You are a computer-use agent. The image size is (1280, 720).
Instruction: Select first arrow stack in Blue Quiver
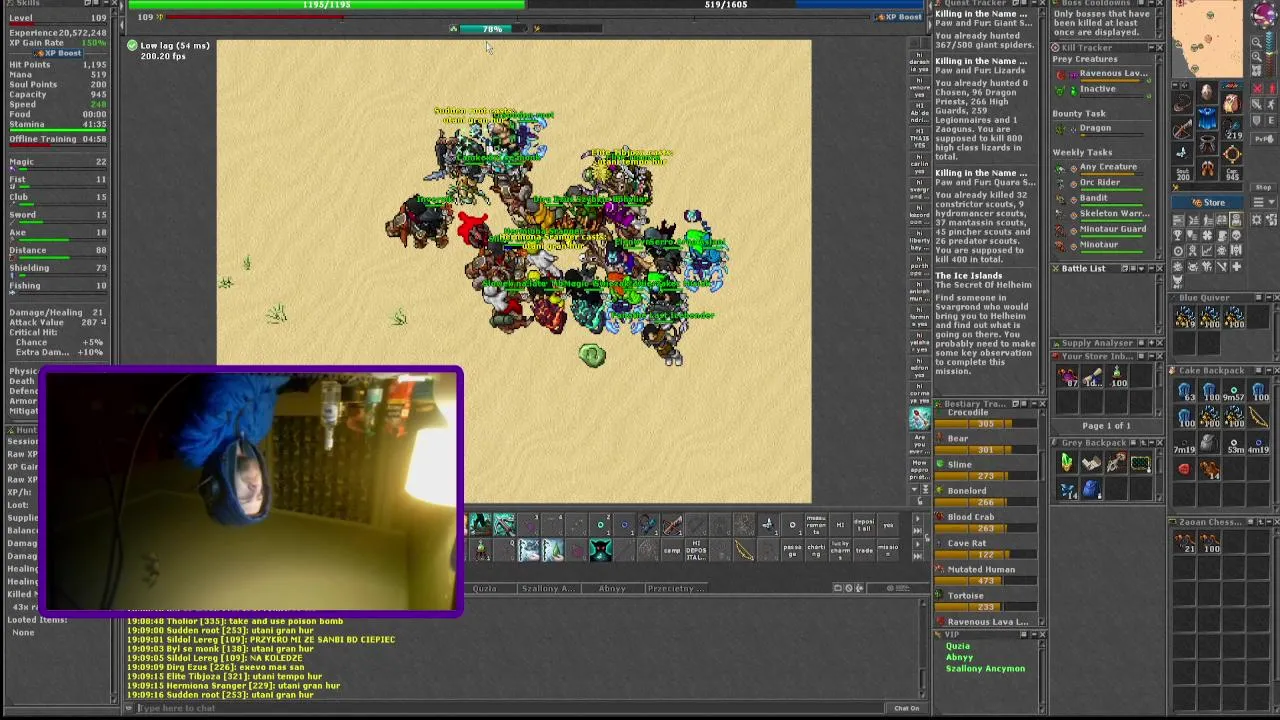click(x=1185, y=317)
